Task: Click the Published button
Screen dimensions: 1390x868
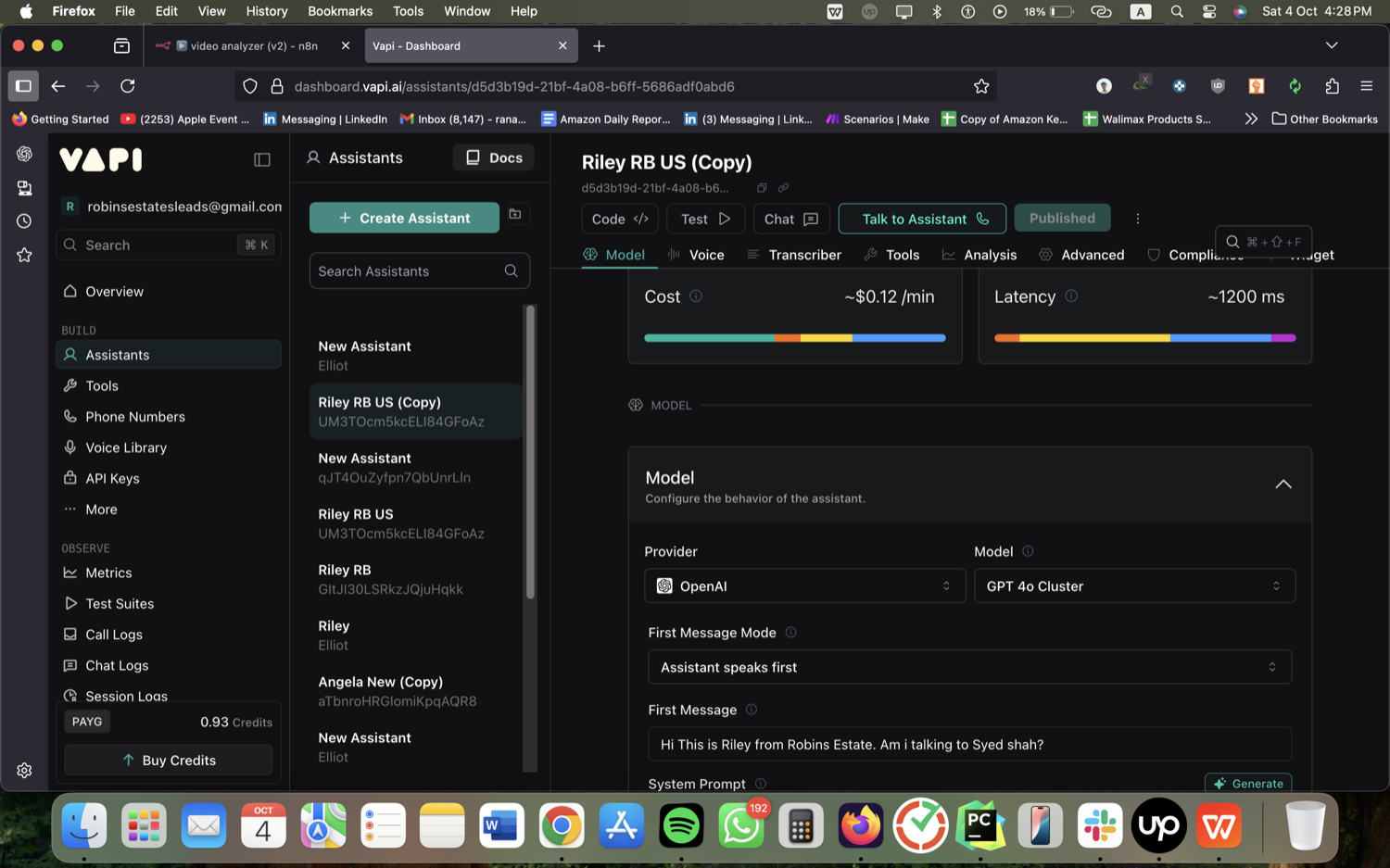Action: coord(1062,219)
